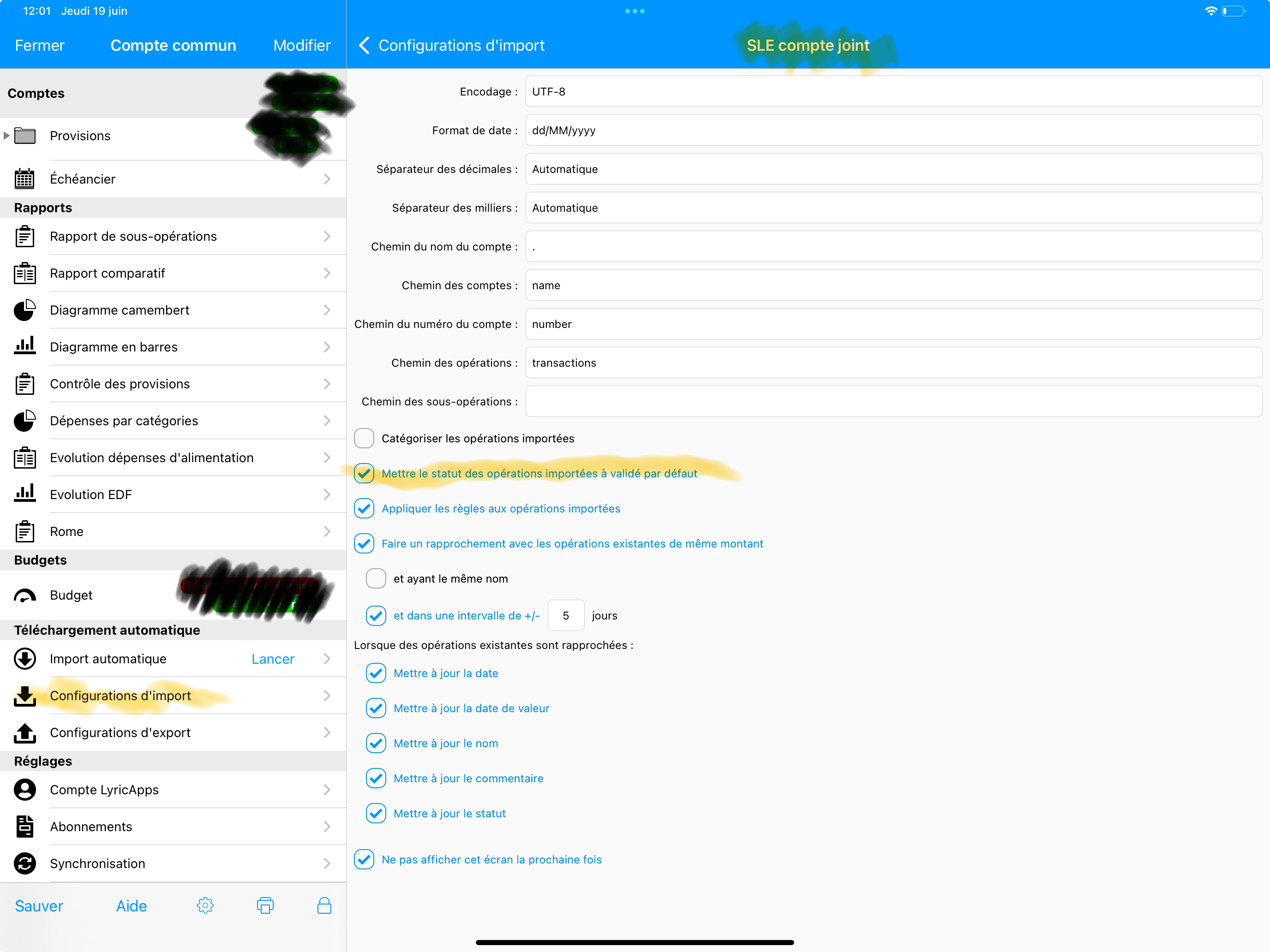Open Diagramme en barres report
The height and width of the screenshot is (952, 1270).
(173, 346)
